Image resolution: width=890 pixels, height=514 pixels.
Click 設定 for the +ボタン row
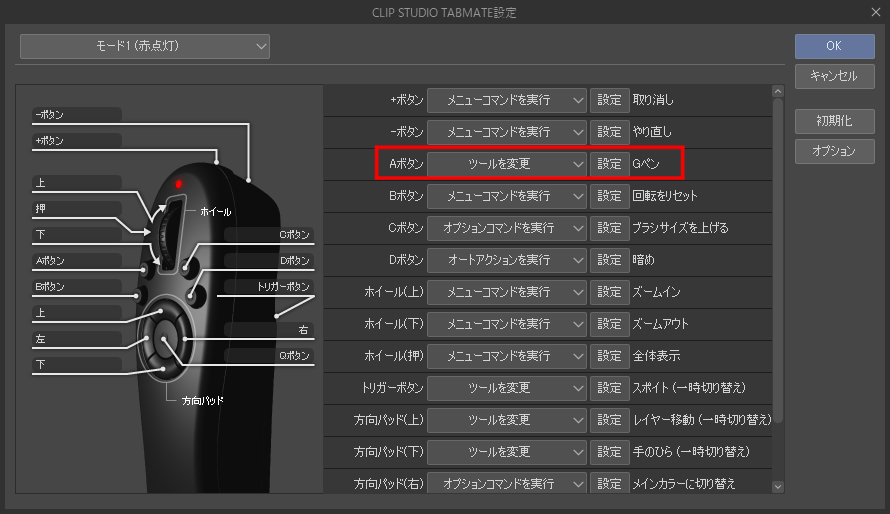click(610, 100)
